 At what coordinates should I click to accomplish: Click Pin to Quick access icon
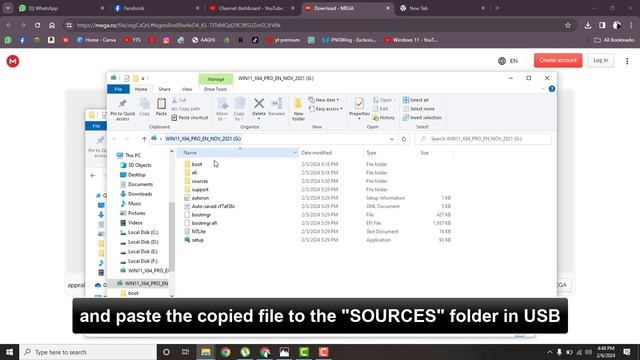(122, 109)
